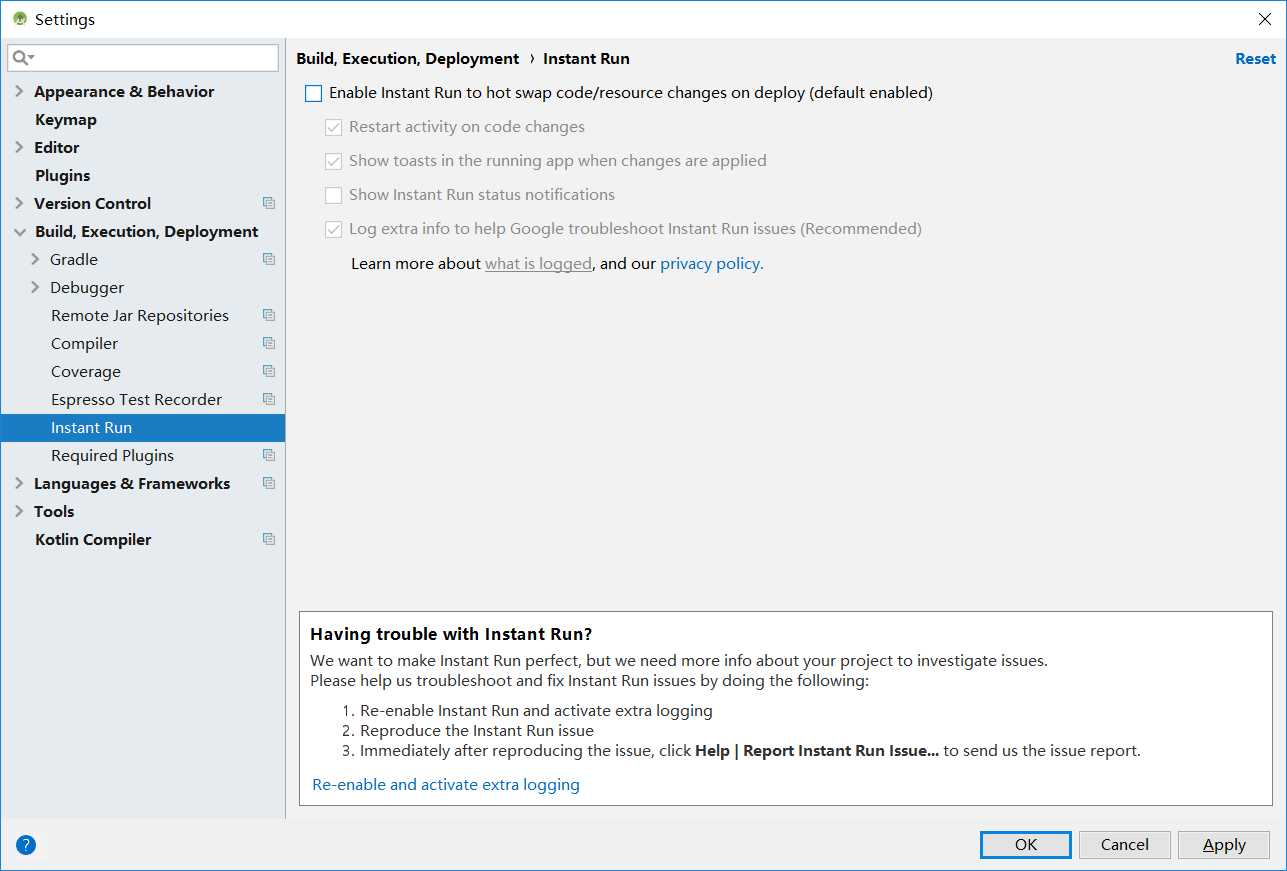Click the help question mark icon
Viewport: 1287px width, 871px height.
coord(26,845)
